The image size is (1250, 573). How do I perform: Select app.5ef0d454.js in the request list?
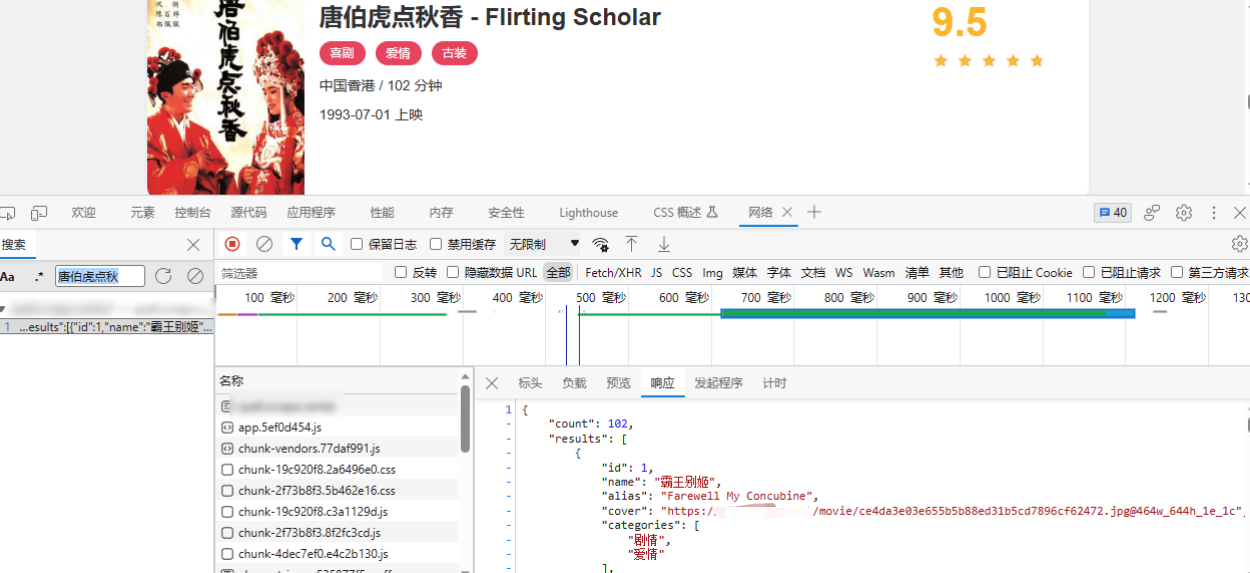(x=279, y=427)
